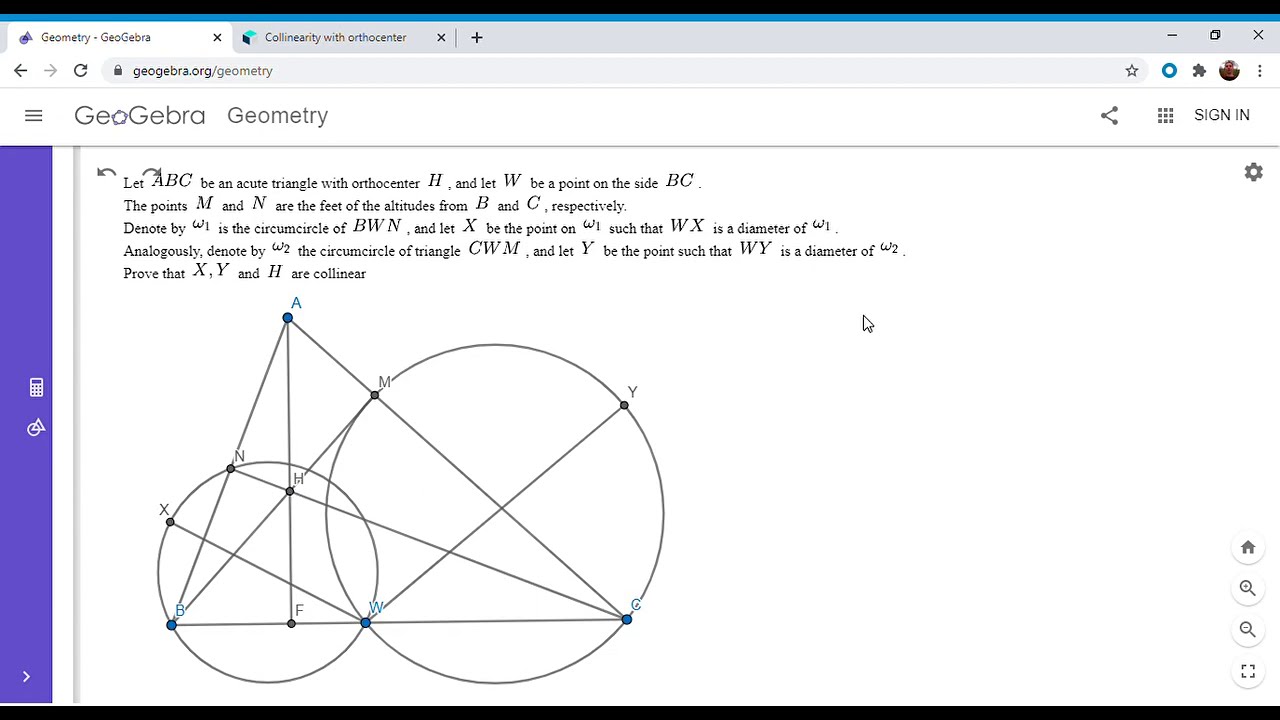The height and width of the screenshot is (720, 1280).
Task: Reload the page
Action: click(x=81, y=71)
